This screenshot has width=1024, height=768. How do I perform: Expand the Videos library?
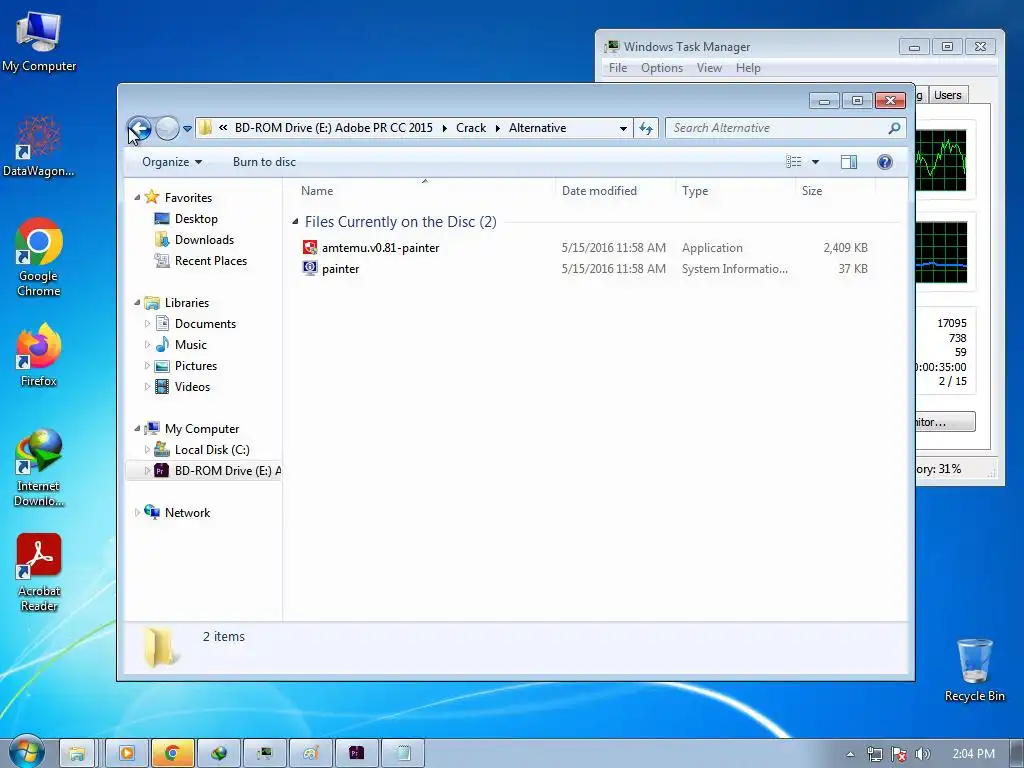(x=147, y=387)
